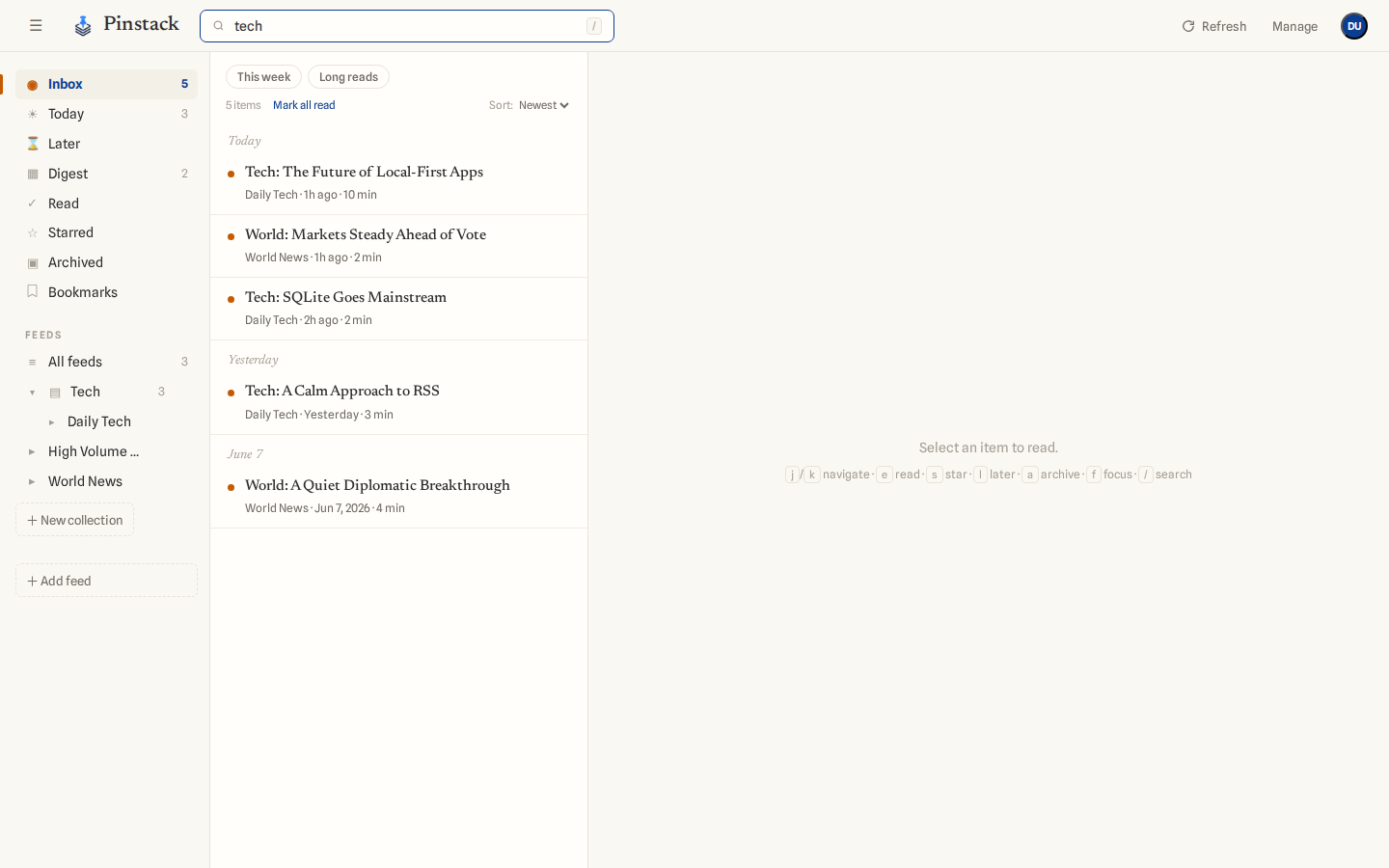Toggle unread dot on Local-First Apps article
Screen dimensions: 1389x868
coord(231,175)
